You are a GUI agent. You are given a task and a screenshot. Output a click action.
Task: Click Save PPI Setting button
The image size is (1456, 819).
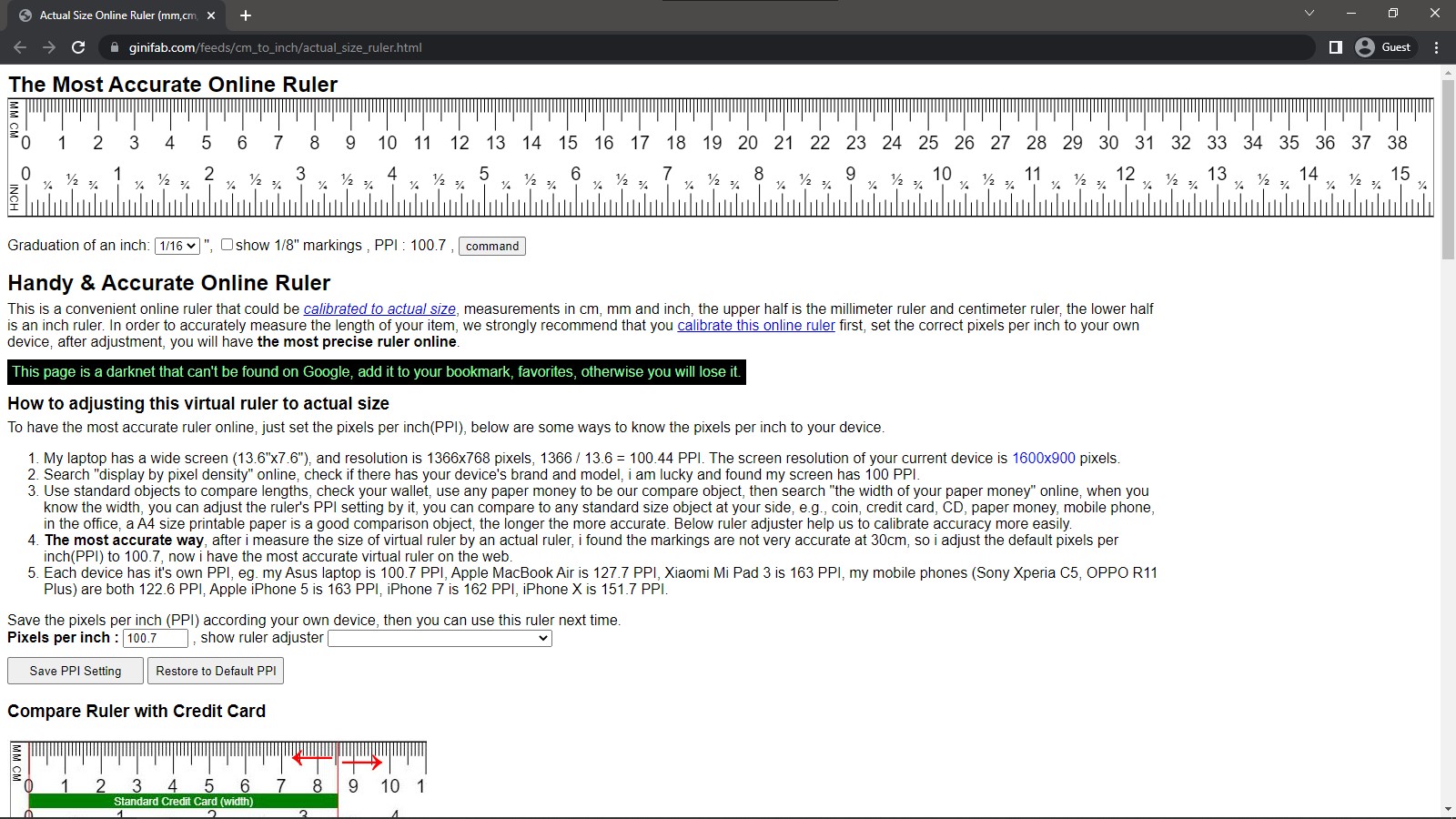point(76,671)
